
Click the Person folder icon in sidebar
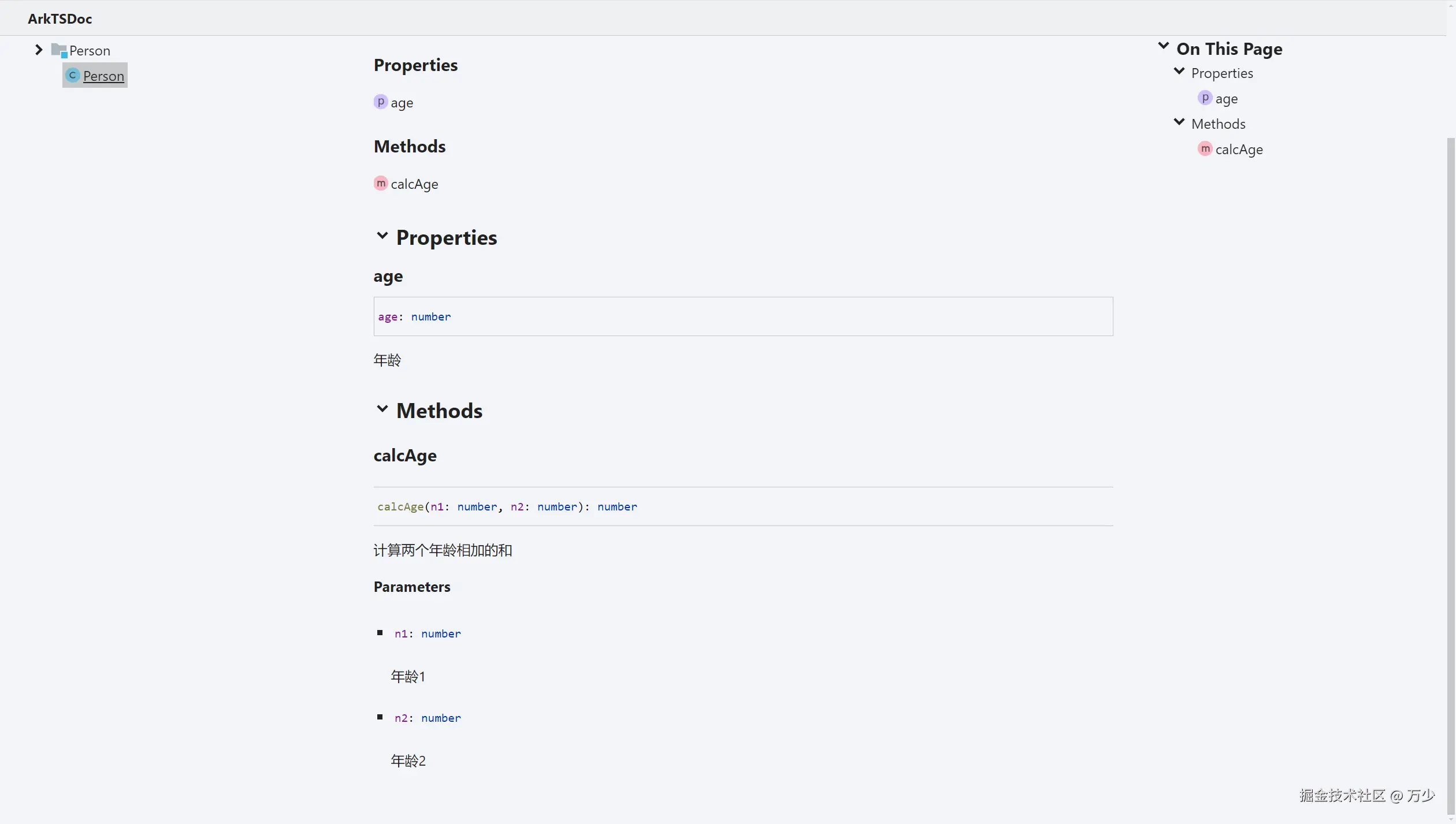(59, 51)
